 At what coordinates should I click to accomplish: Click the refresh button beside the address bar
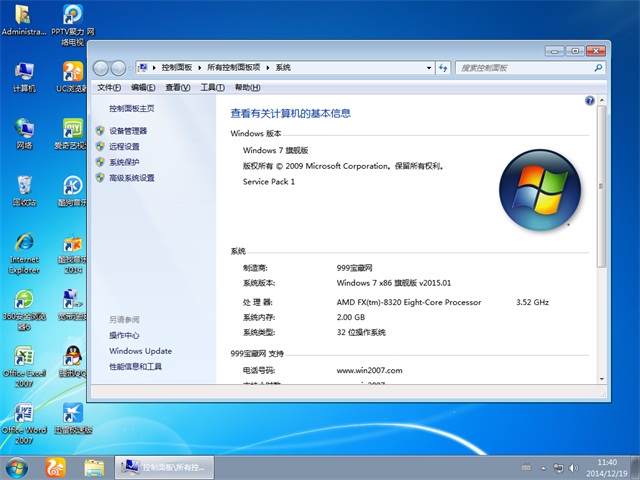[443, 67]
